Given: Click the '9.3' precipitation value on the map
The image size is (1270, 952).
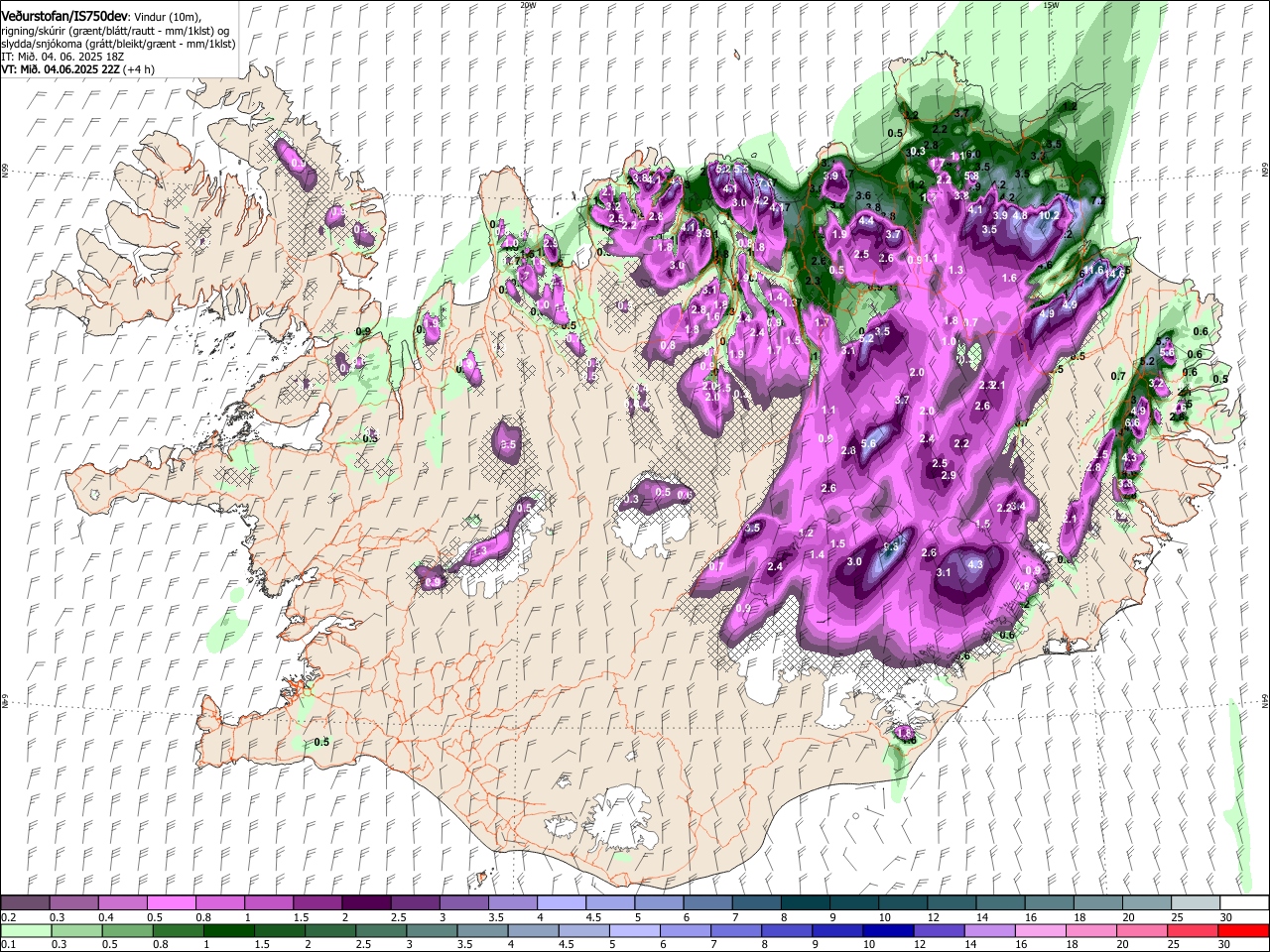Looking at the screenshot, I should click(x=891, y=546).
